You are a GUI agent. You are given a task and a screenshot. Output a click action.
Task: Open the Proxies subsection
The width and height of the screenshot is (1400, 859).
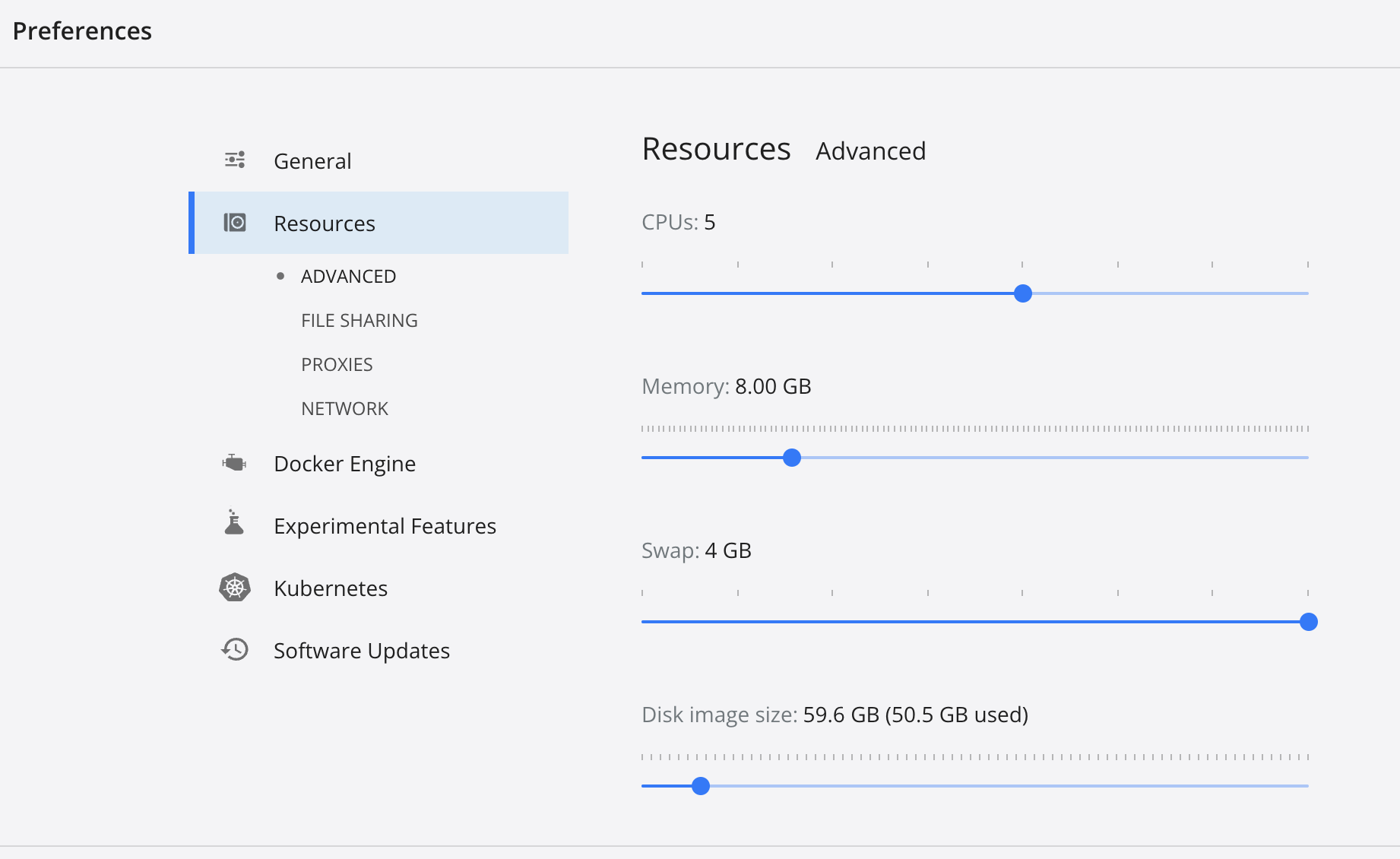coord(337,364)
